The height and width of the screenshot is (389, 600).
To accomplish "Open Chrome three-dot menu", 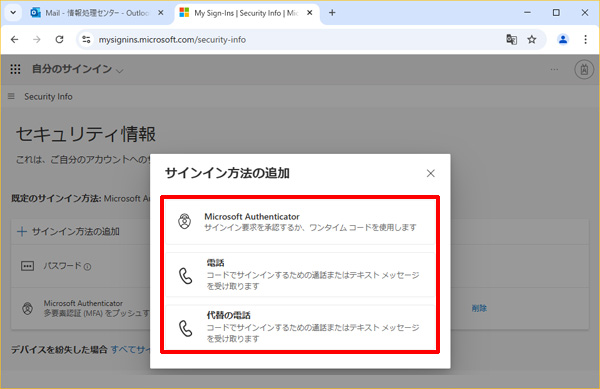I will [x=585, y=39].
